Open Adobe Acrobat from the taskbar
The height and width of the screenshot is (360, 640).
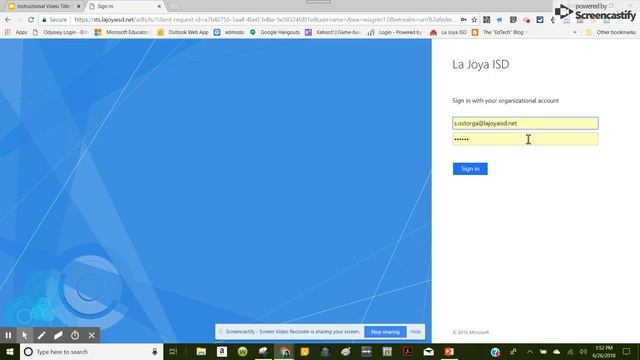click(408, 351)
